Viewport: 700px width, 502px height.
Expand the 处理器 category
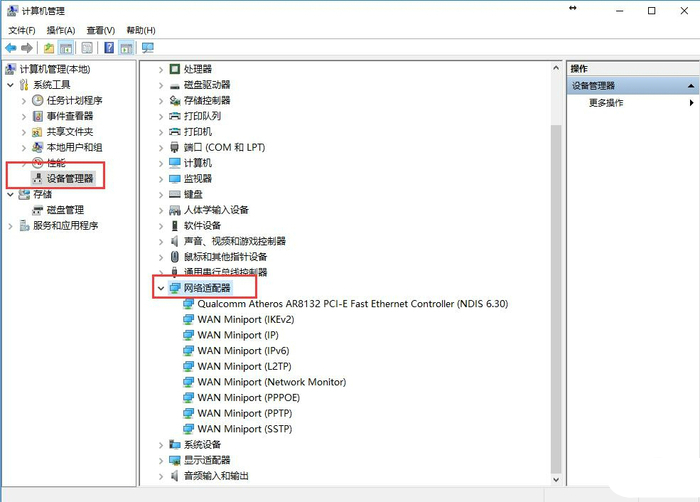(161, 70)
